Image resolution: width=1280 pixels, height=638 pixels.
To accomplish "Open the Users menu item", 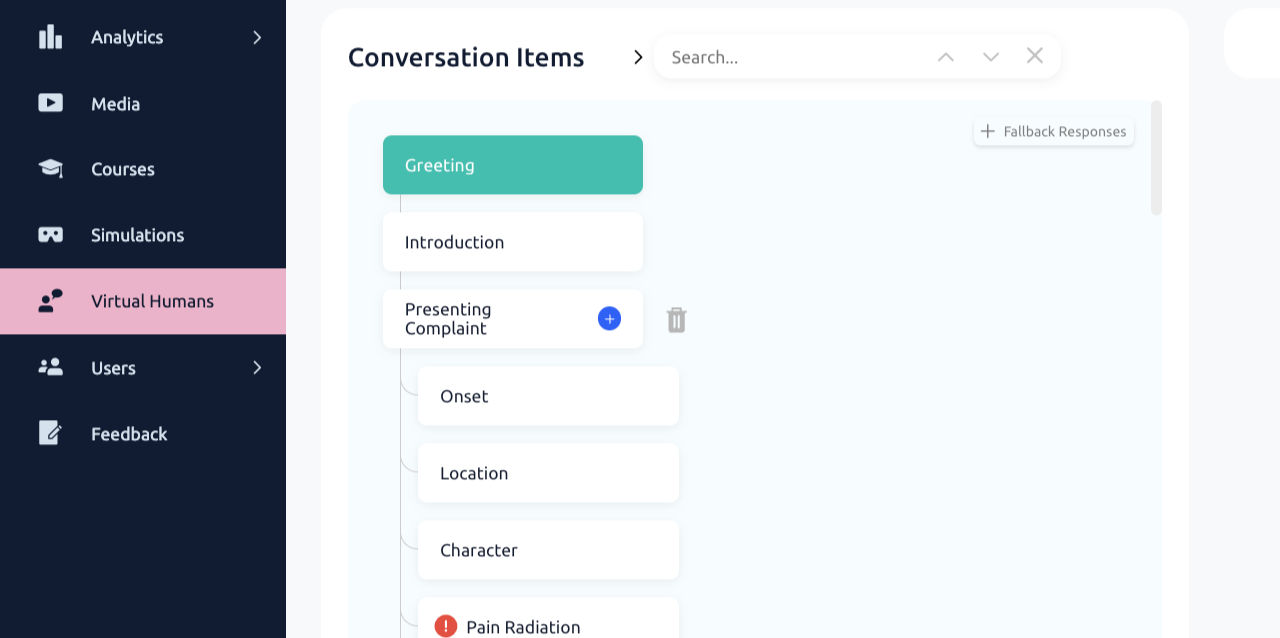I will pyautogui.click(x=113, y=368).
